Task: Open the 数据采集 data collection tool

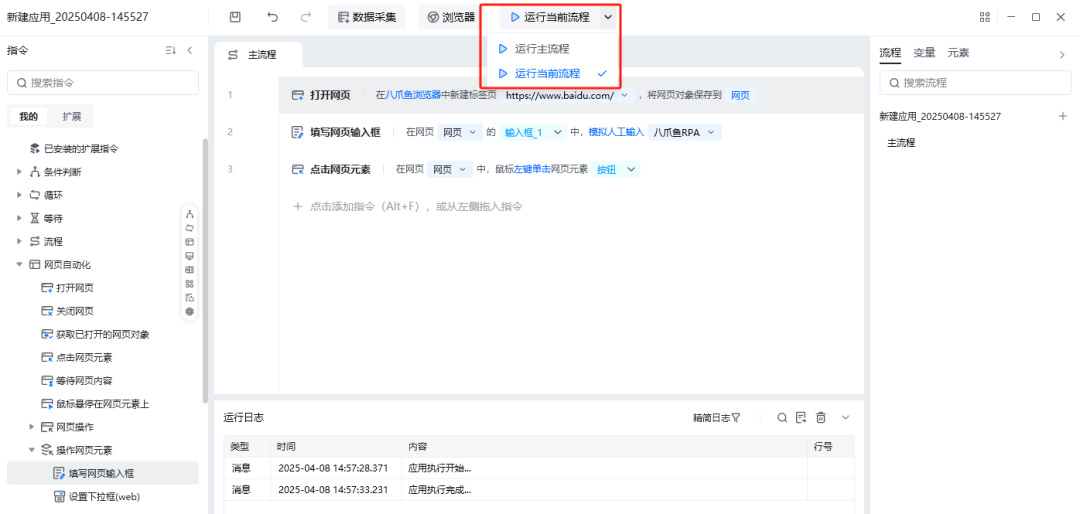Action: point(366,17)
